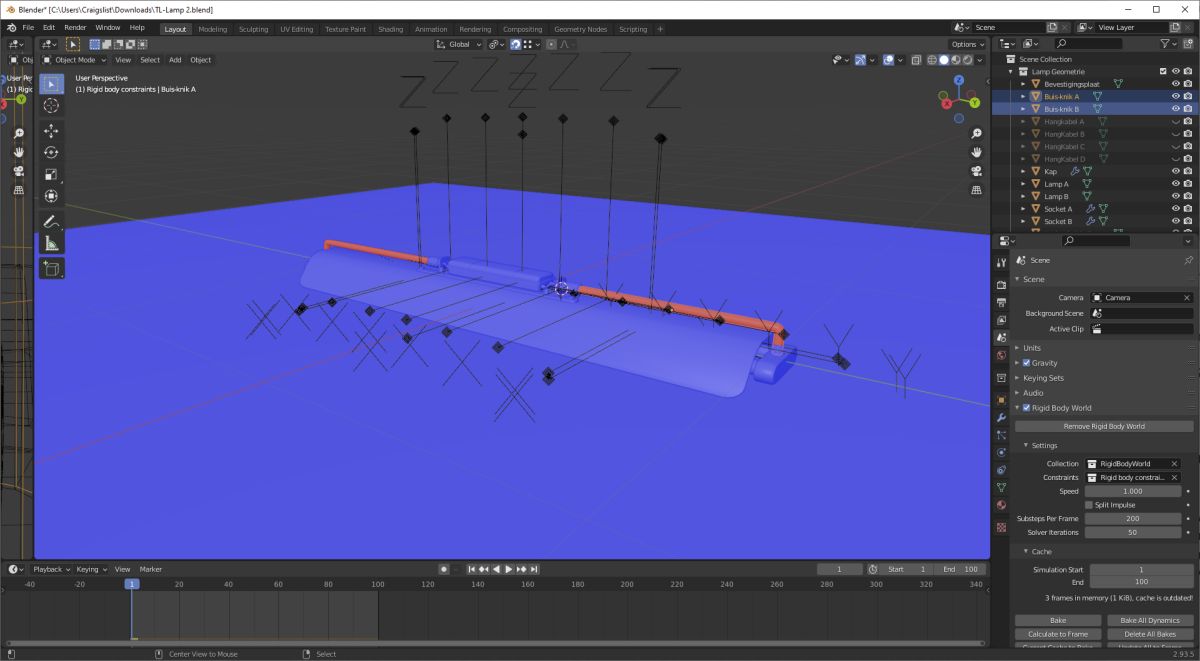Open the File menu
Viewport: 1200px width, 661px height.
(28, 27)
